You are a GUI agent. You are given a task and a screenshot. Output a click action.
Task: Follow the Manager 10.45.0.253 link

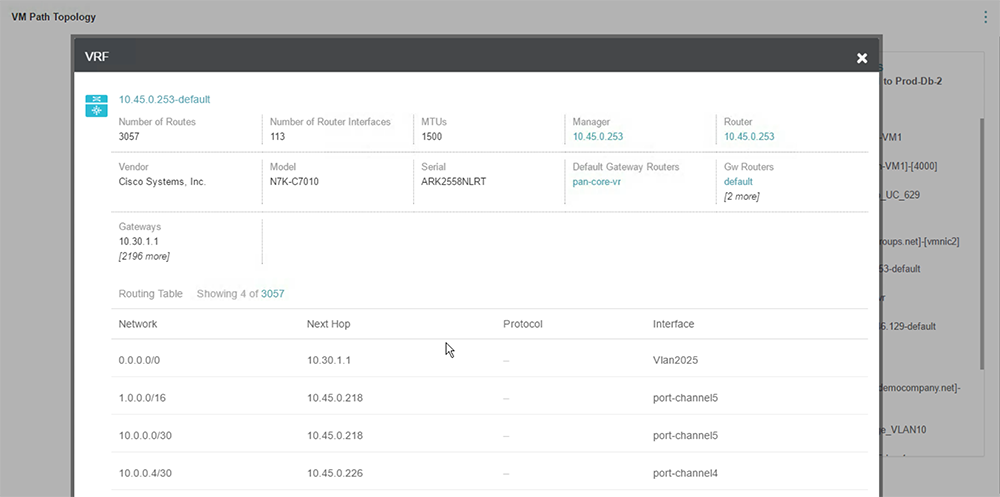[x=598, y=137]
